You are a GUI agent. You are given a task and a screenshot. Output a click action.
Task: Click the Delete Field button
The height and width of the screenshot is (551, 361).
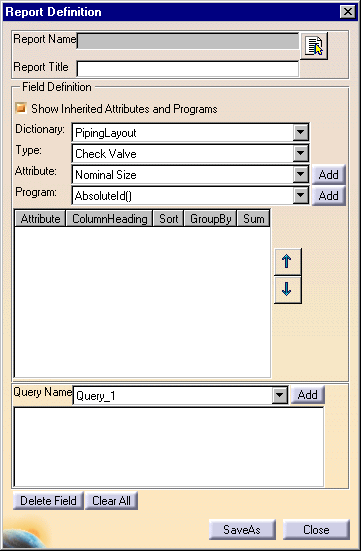pyautogui.click(x=49, y=501)
